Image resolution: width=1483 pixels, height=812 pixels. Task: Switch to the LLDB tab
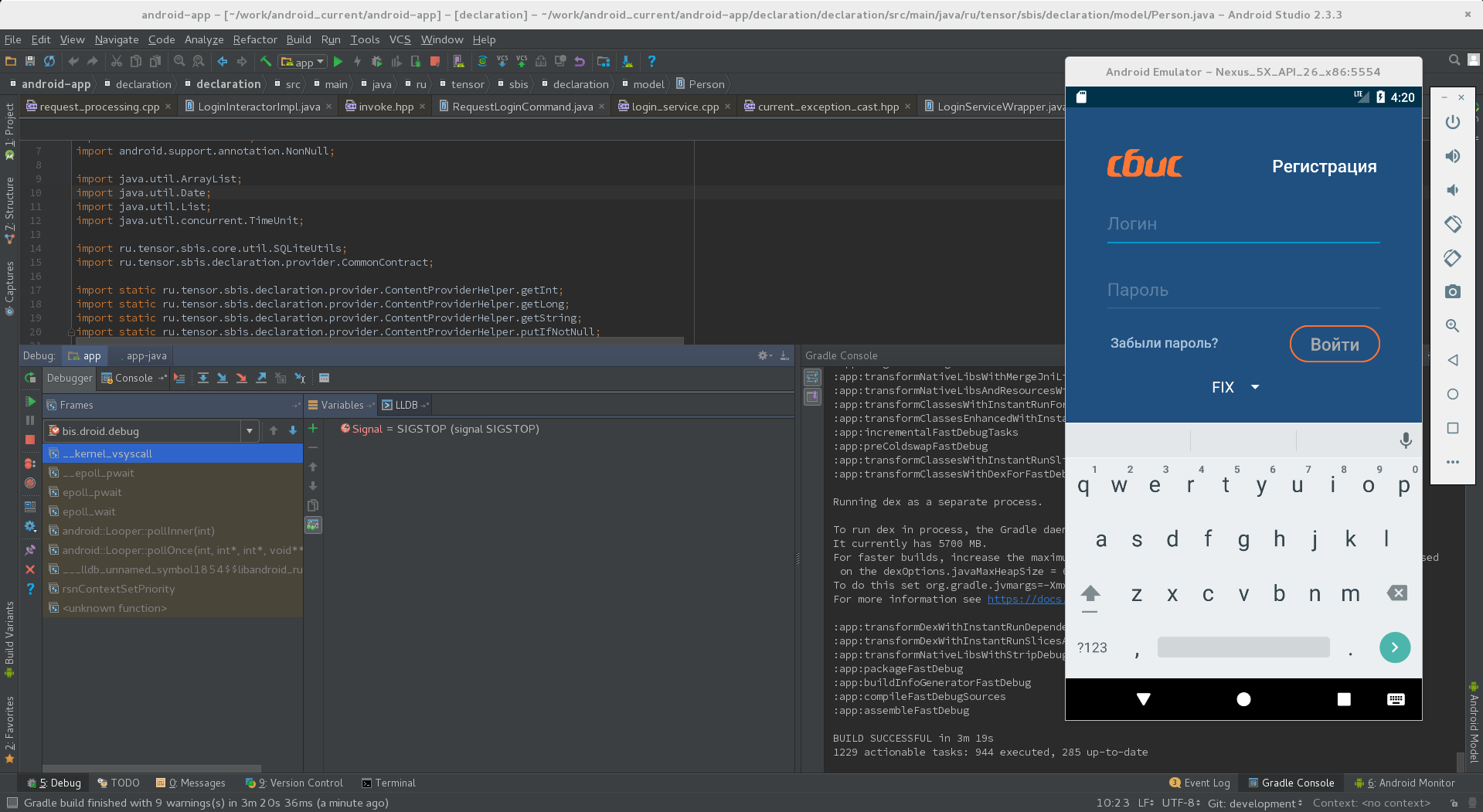[x=405, y=405]
